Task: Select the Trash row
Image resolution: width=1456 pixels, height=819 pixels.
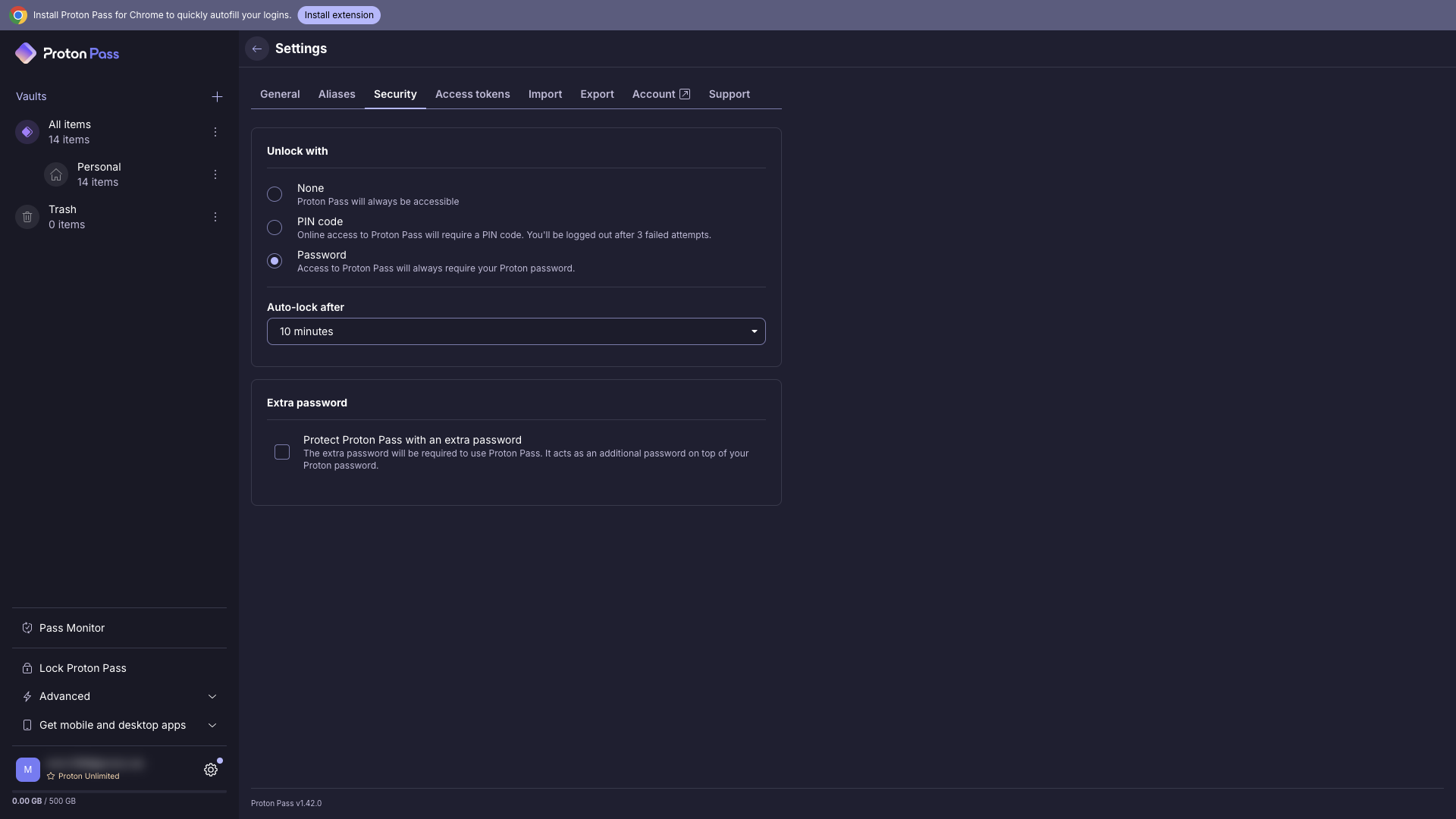Action: (x=119, y=217)
